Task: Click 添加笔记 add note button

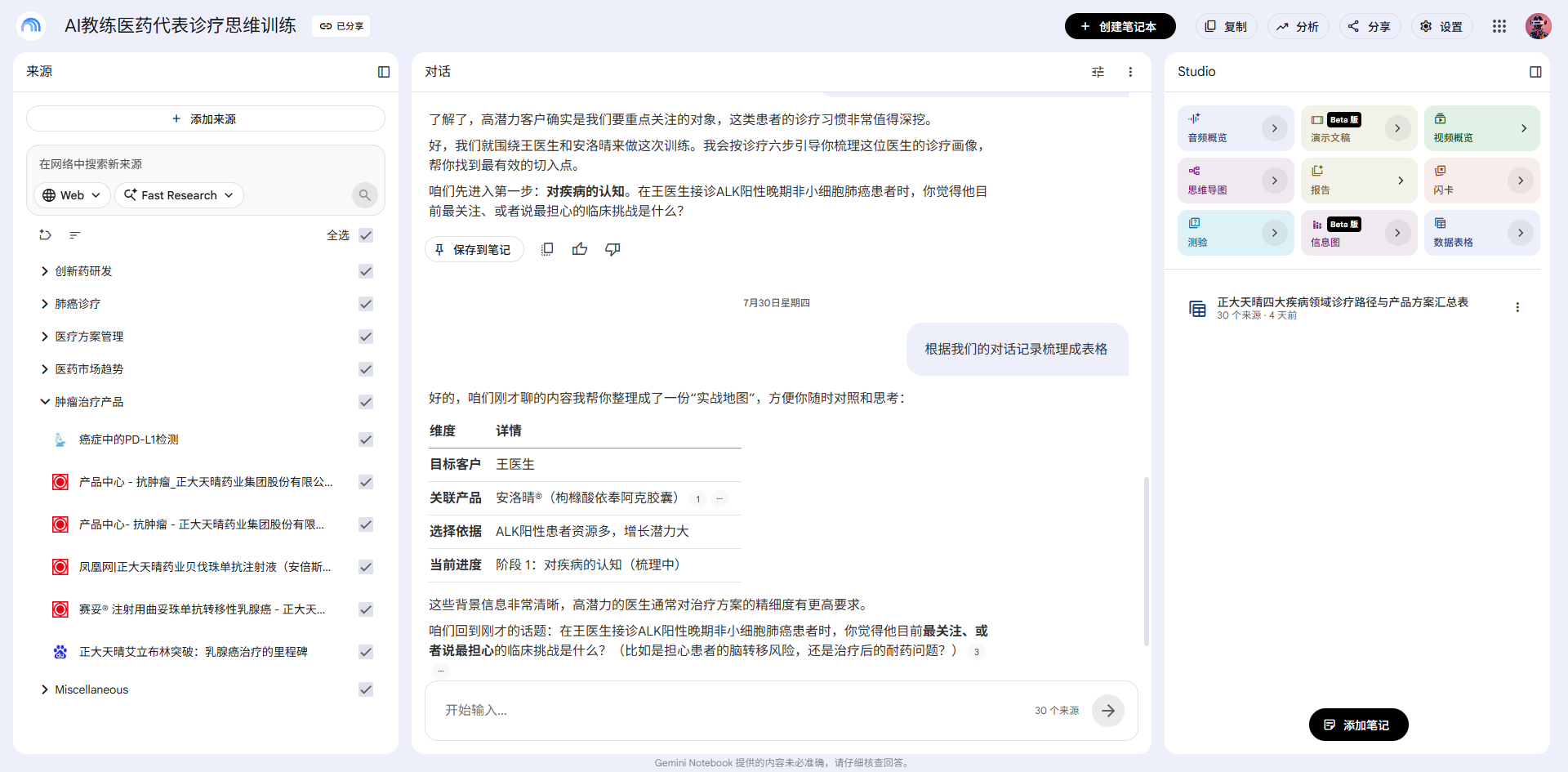Action: (x=1358, y=725)
